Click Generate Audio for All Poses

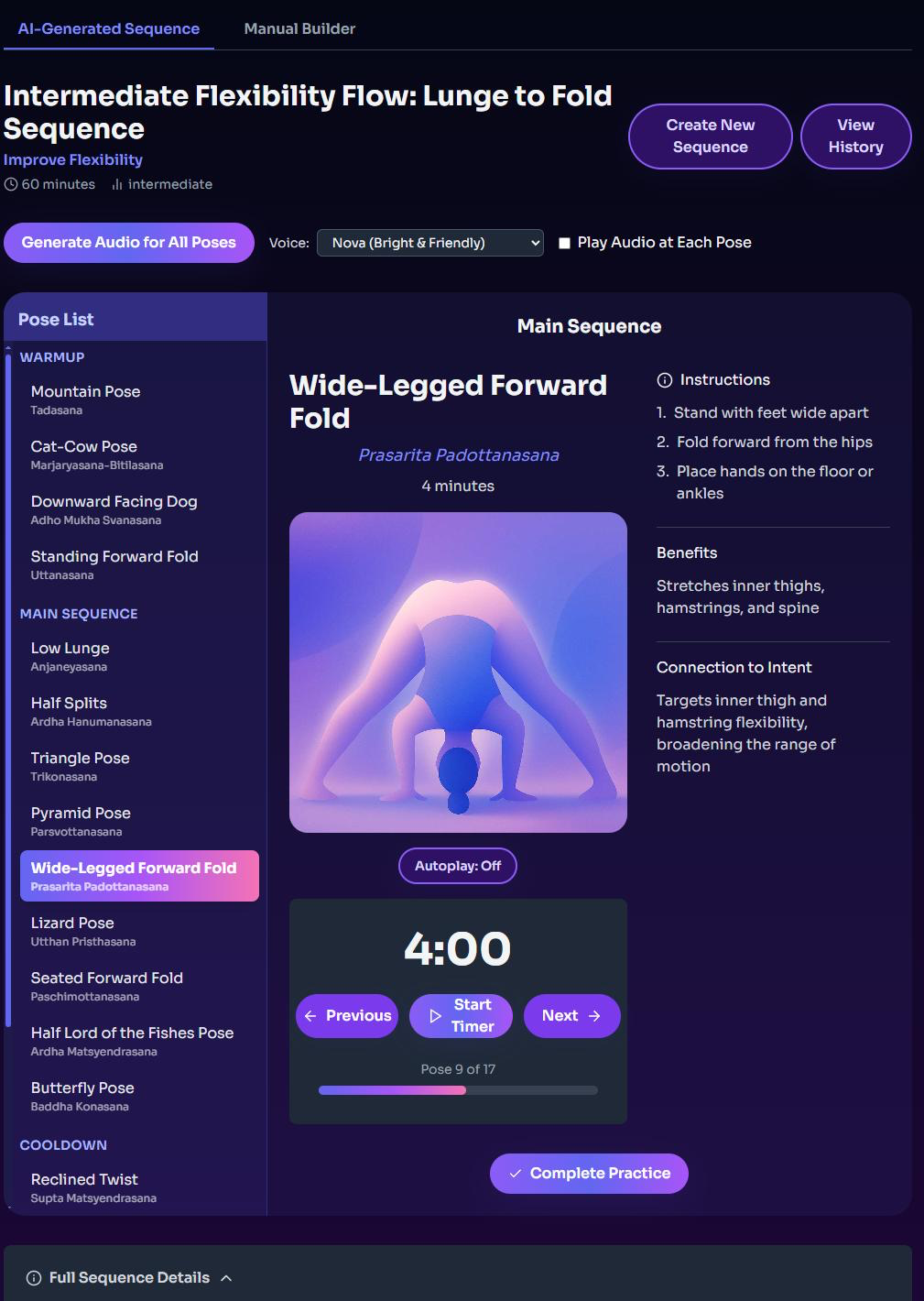click(129, 243)
